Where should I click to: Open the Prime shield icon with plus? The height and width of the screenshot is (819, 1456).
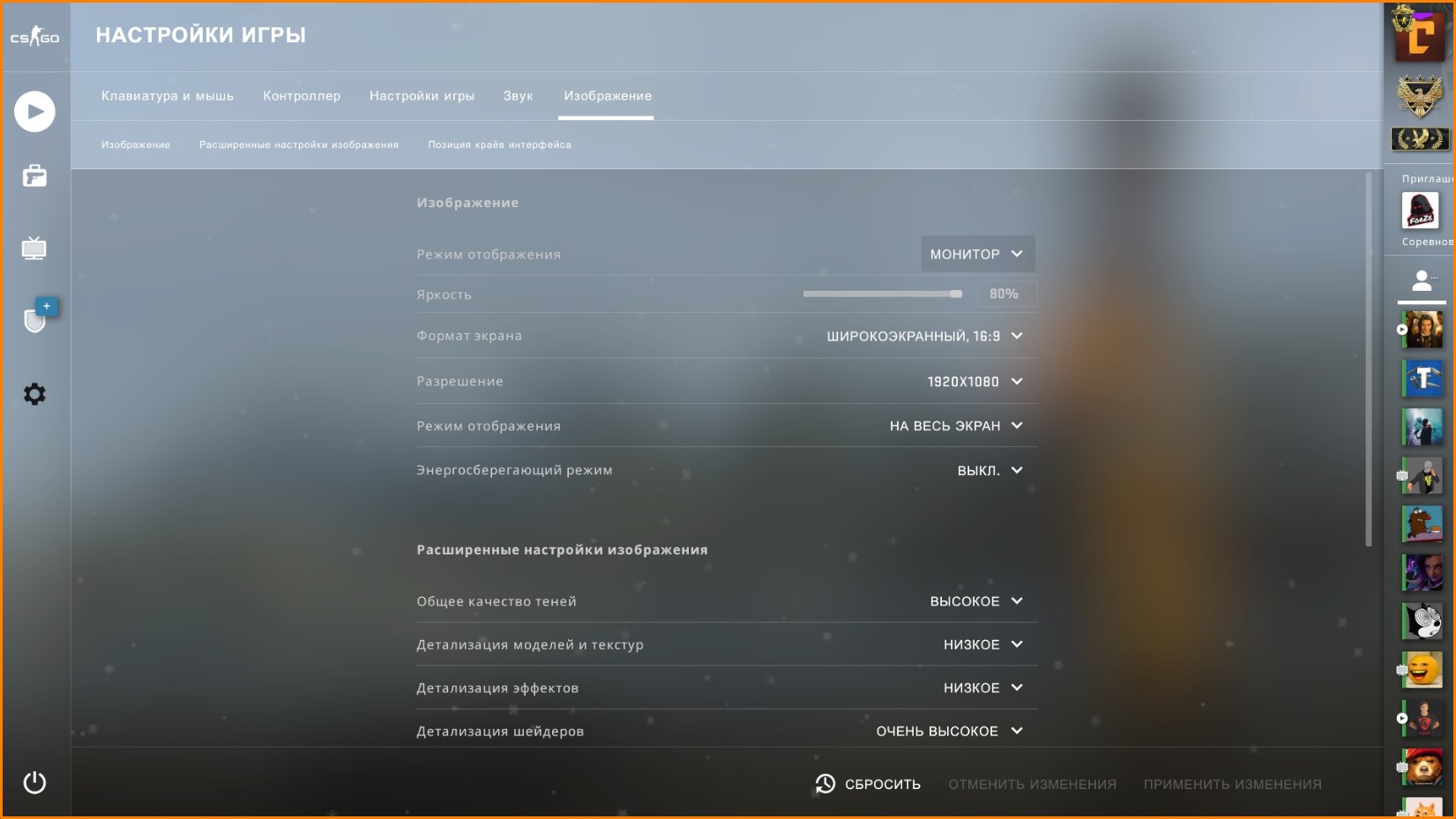[38, 316]
